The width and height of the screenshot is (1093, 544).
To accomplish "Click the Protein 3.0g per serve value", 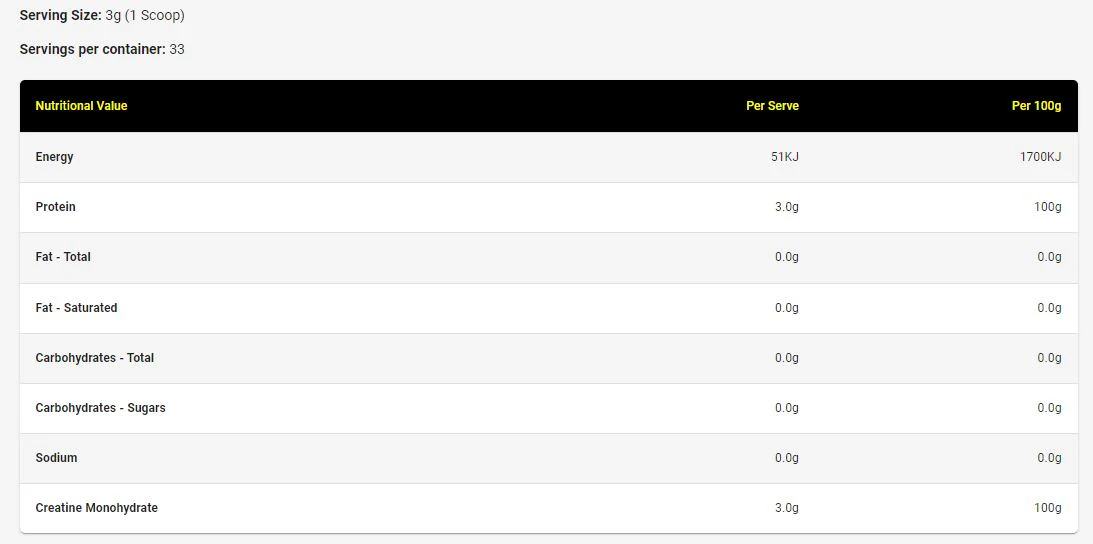I will 787,207.
